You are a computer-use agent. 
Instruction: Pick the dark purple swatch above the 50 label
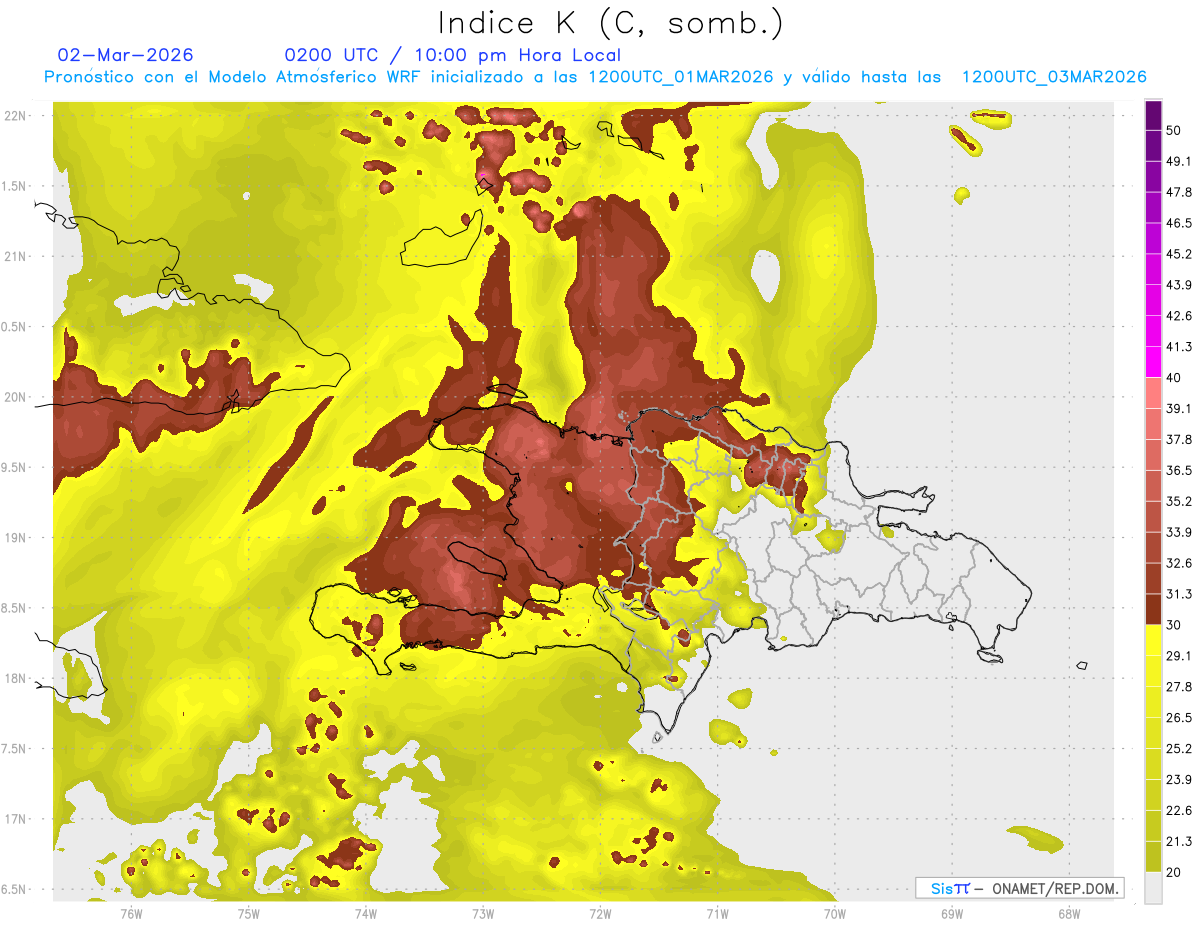tap(1153, 115)
